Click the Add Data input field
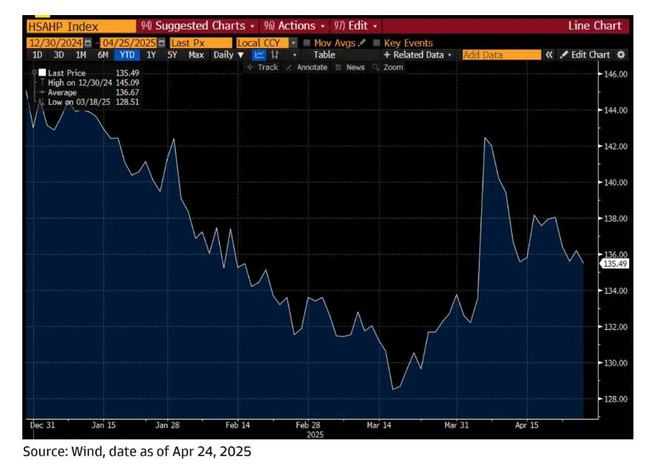 [502, 55]
